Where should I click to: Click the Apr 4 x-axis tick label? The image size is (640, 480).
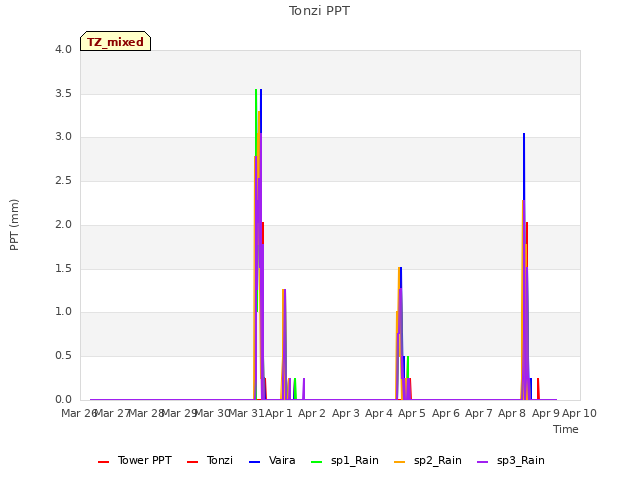[x=379, y=413]
